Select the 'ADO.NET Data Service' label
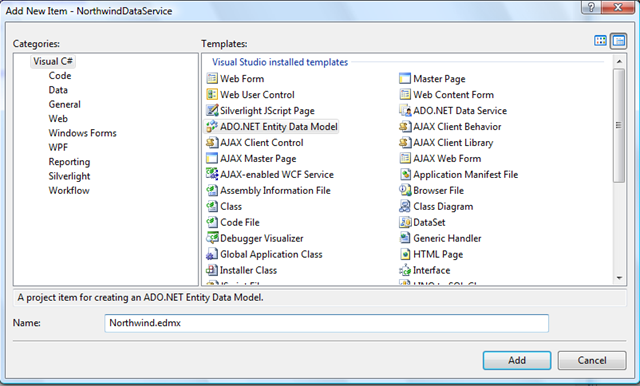This screenshot has width=640, height=386. coord(460,111)
